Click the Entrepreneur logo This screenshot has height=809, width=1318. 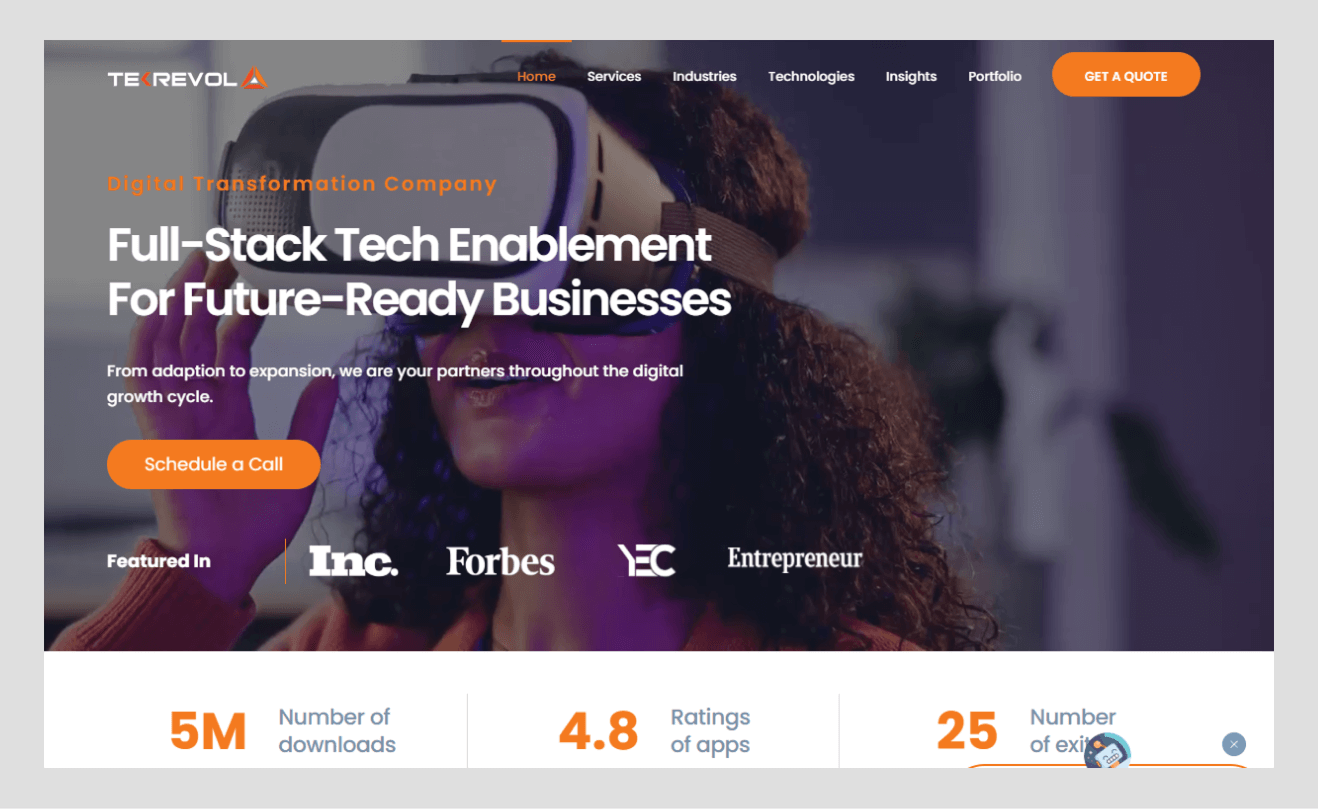tap(795, 559)
